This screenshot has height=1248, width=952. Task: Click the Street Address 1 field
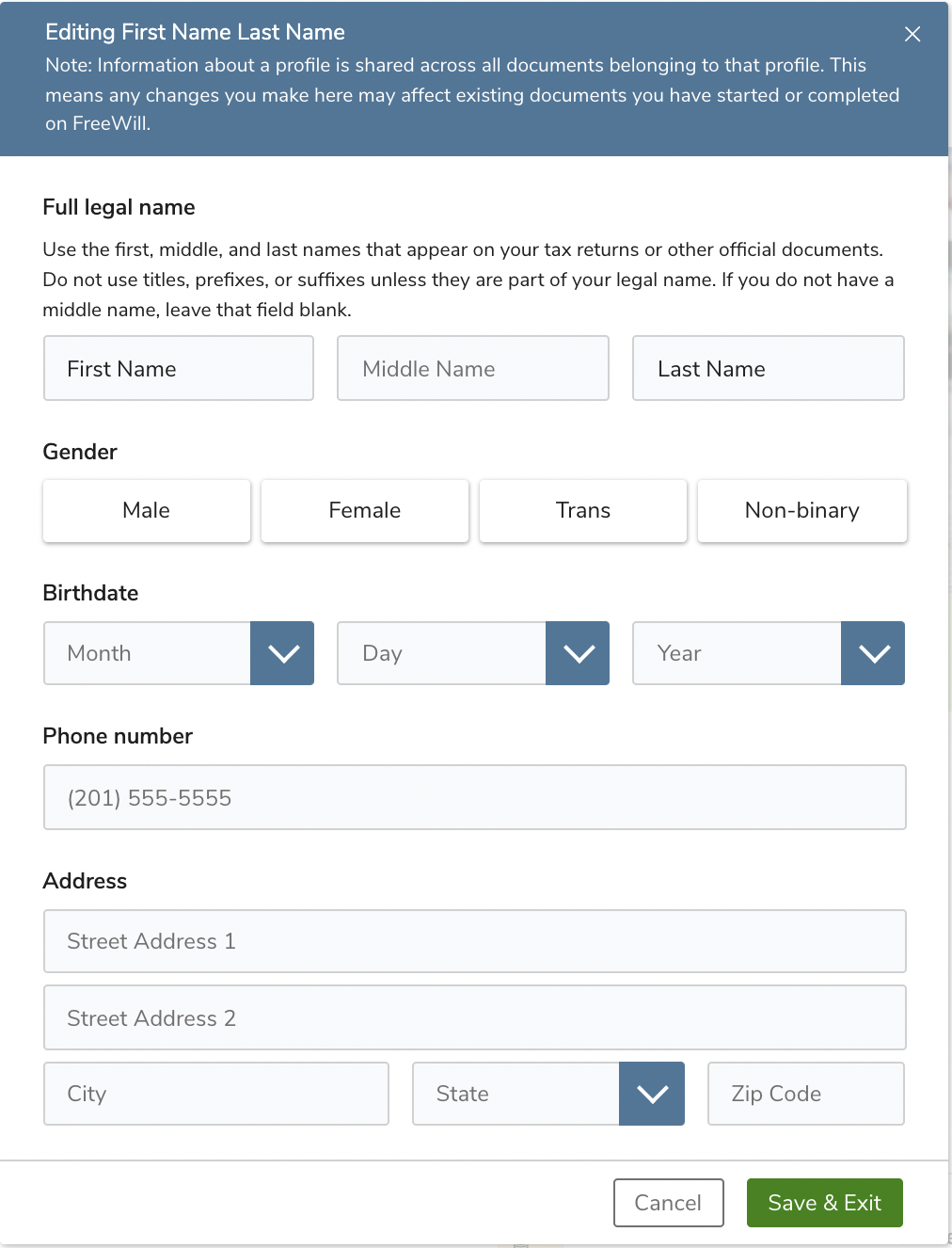473,941
